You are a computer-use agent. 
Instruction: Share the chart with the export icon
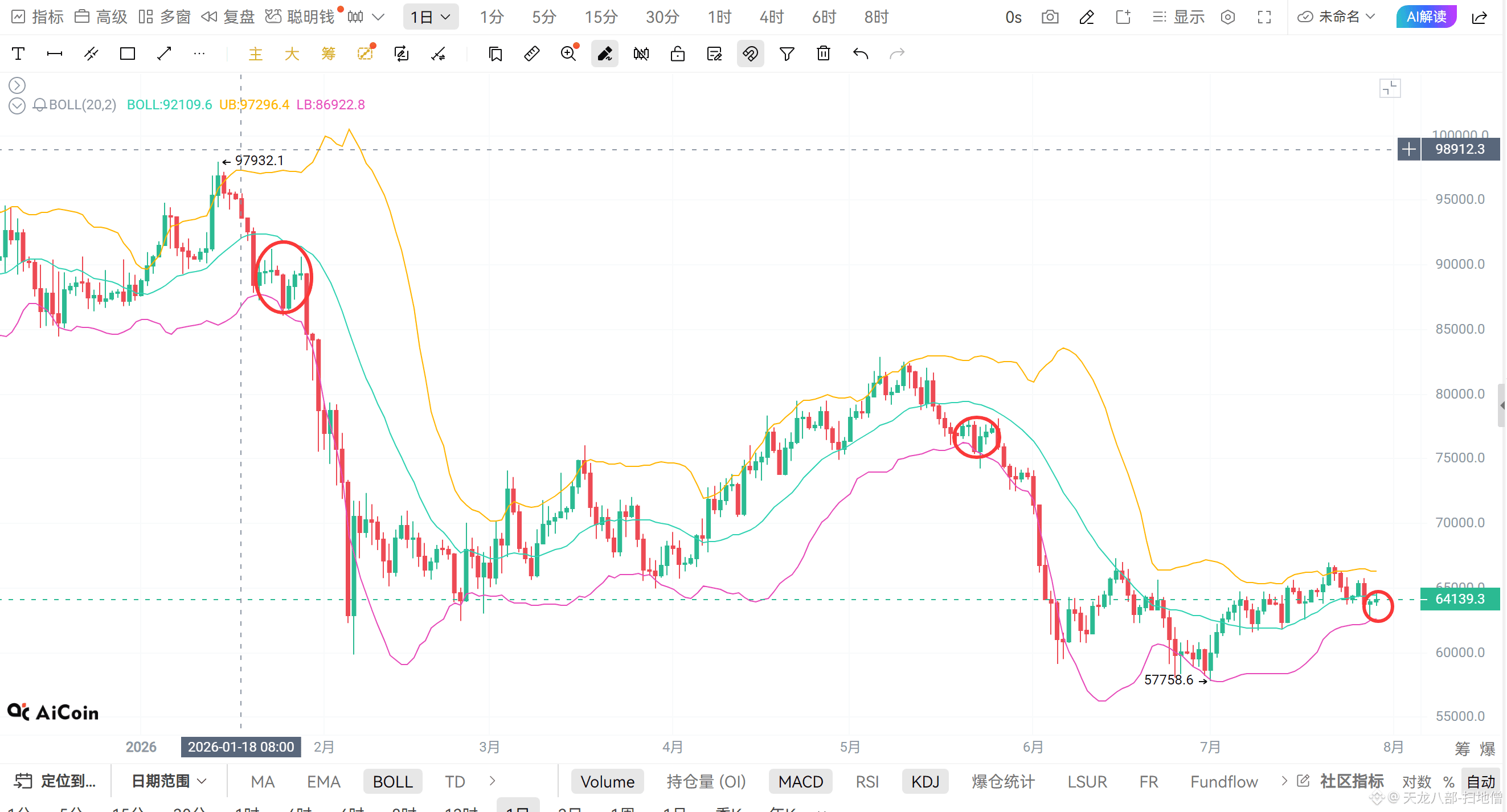1480,17
